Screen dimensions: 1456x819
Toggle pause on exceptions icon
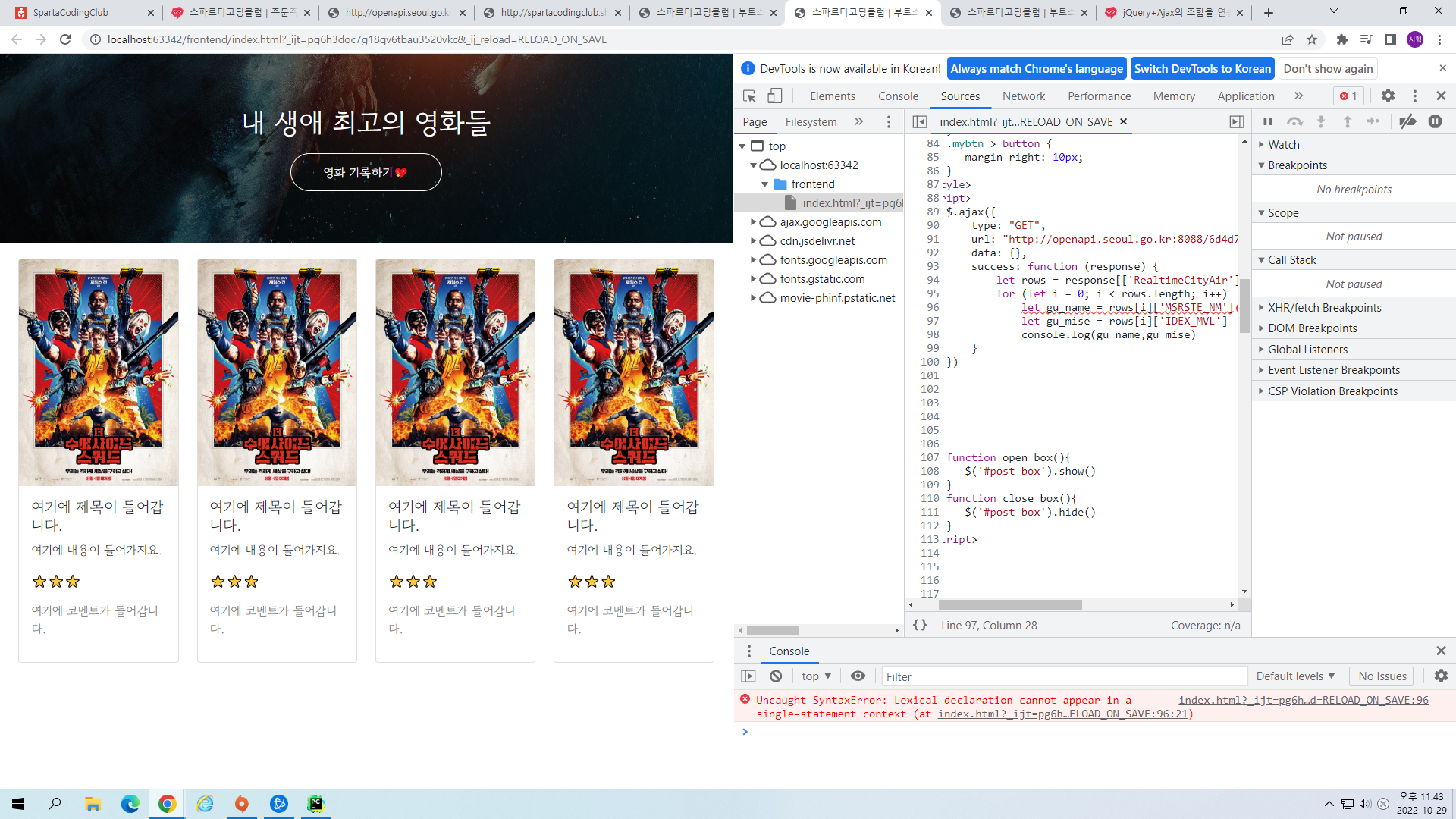point(1435,121)
